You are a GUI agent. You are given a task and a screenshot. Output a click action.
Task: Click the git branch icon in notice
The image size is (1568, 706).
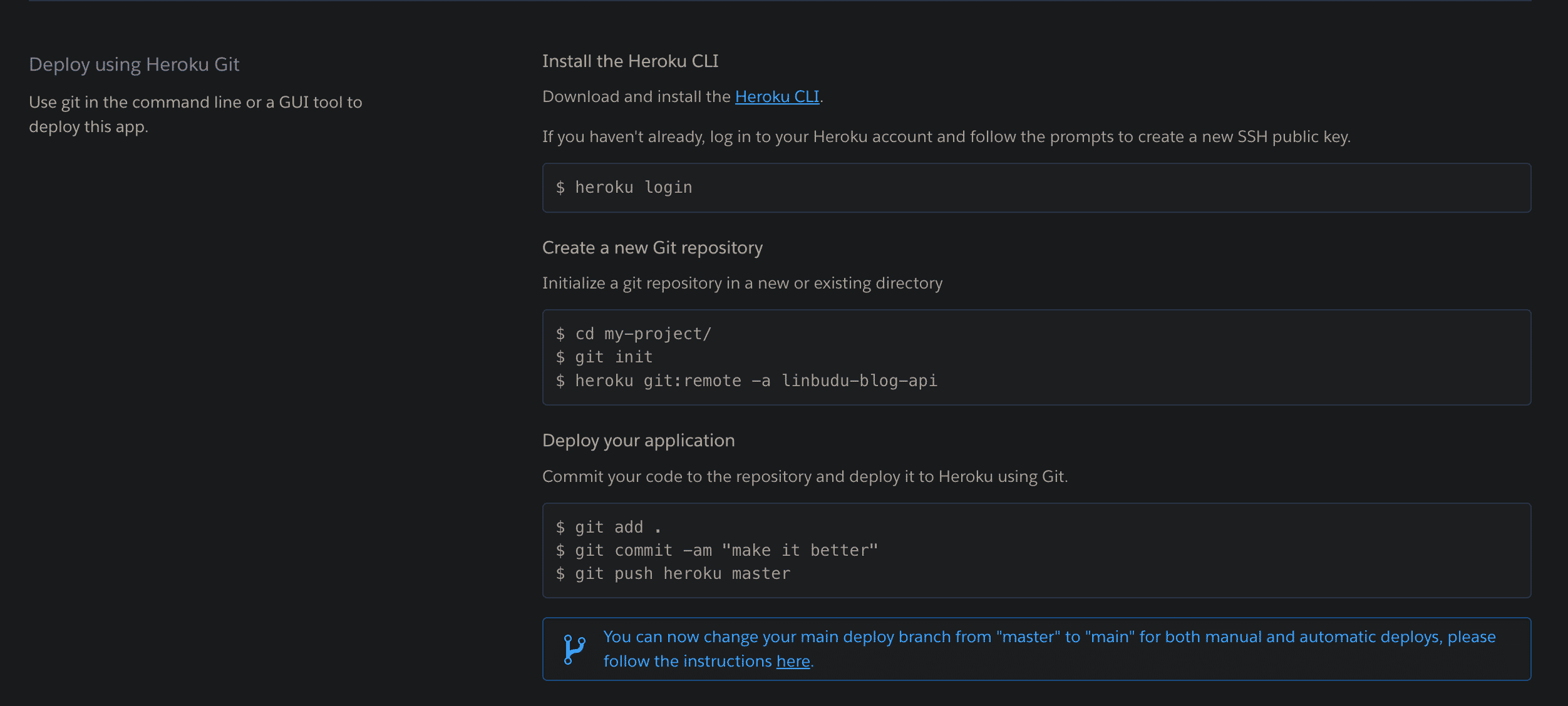[x=574, y=650]
